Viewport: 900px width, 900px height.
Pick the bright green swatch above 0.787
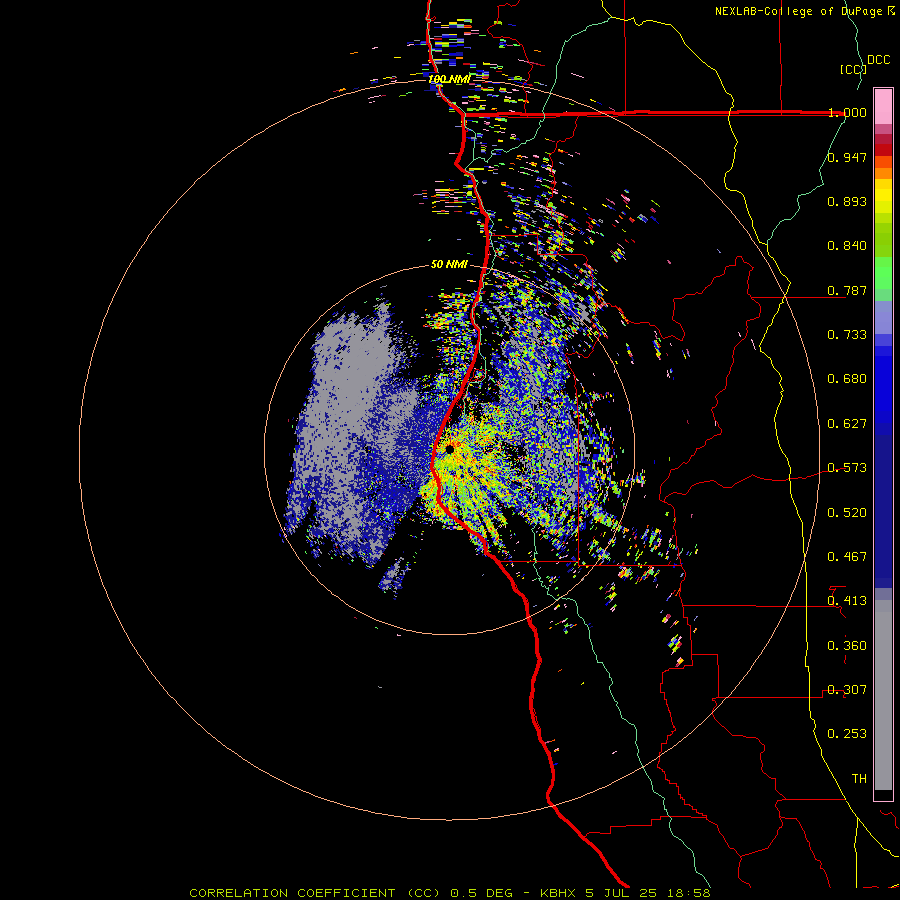[883, 273]
